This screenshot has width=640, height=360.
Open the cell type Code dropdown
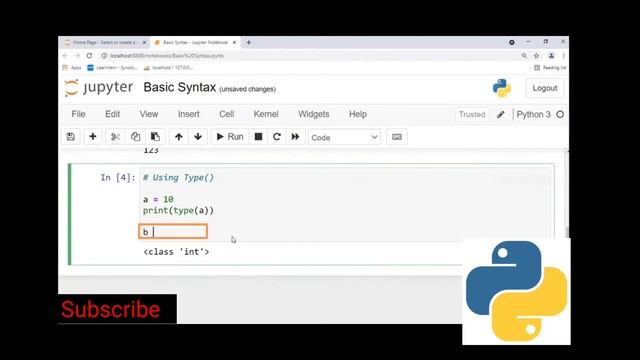[344, 138]
